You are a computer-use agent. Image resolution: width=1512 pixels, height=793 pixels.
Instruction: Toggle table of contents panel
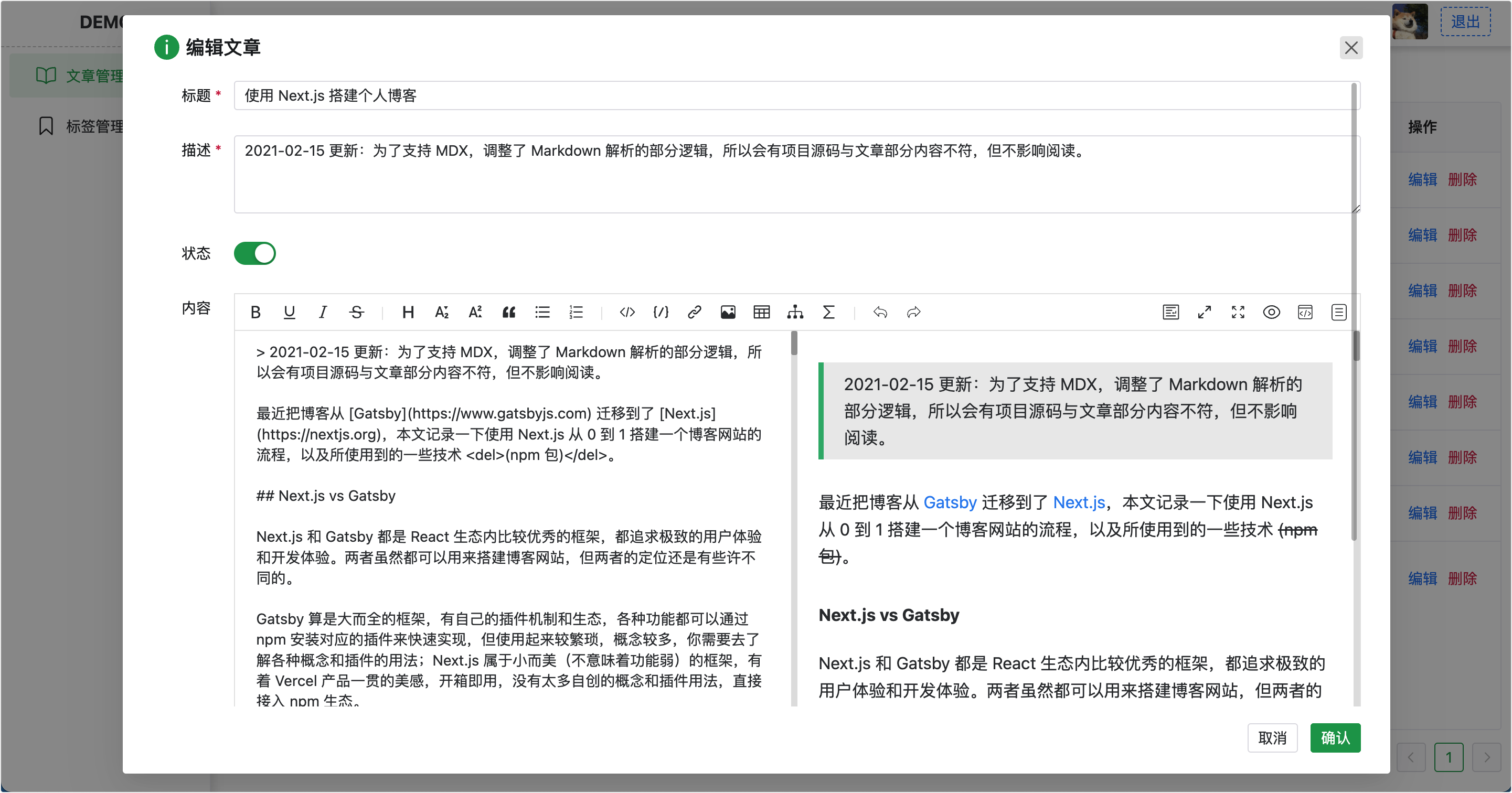click(1338, 312)
